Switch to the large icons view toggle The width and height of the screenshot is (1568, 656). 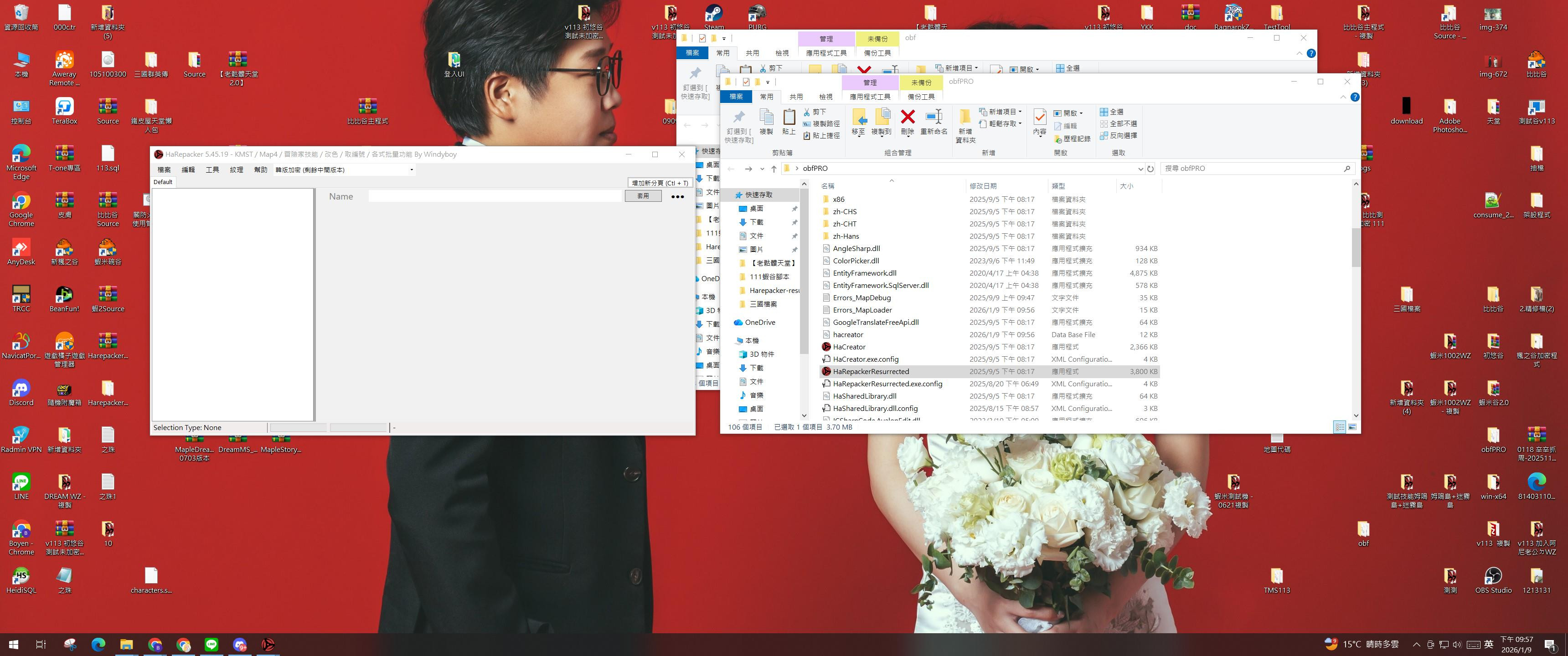tap(1352, 427)
